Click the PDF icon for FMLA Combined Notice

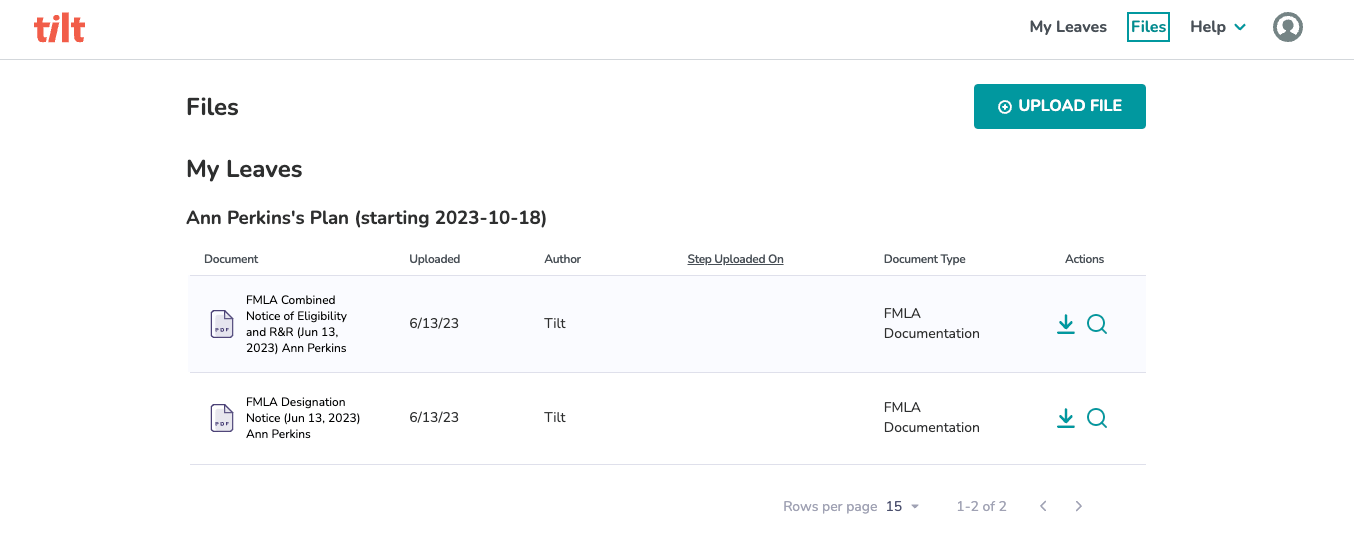point(222,324)
